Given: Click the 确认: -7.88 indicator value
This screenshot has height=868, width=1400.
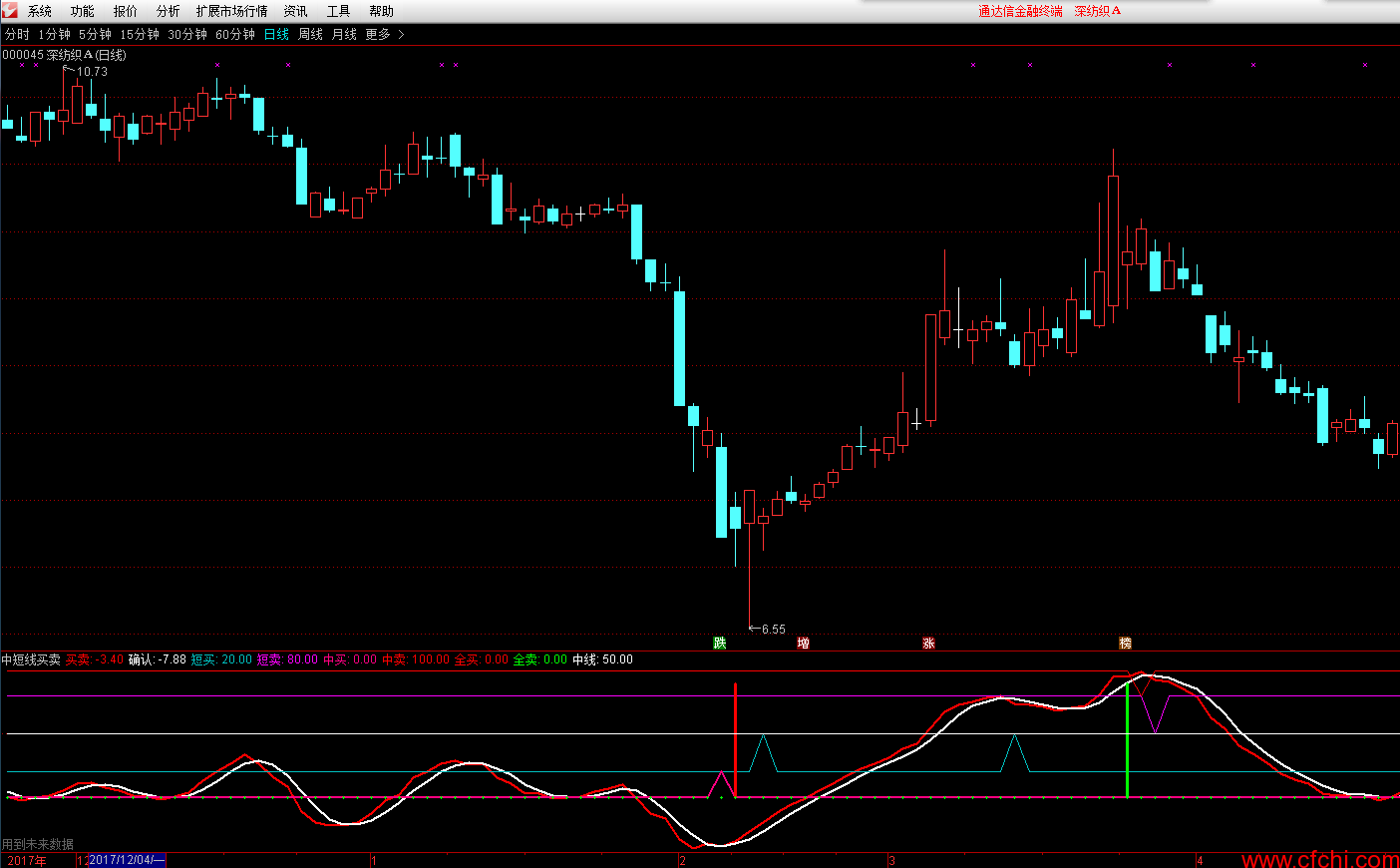Looking at the screenshot, I should point(158,659).
